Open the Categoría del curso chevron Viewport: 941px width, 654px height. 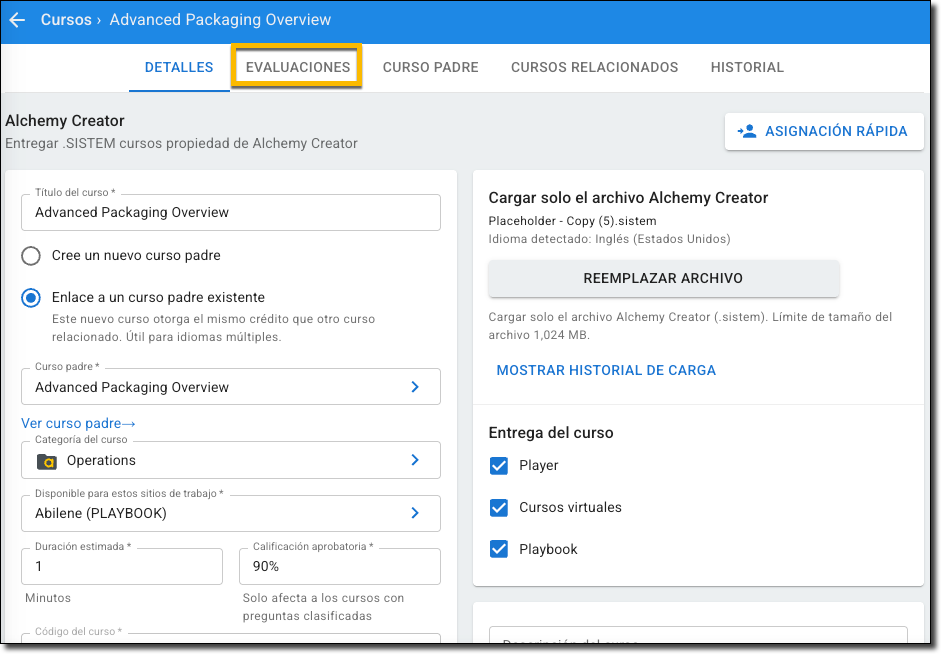coord(415,460)
